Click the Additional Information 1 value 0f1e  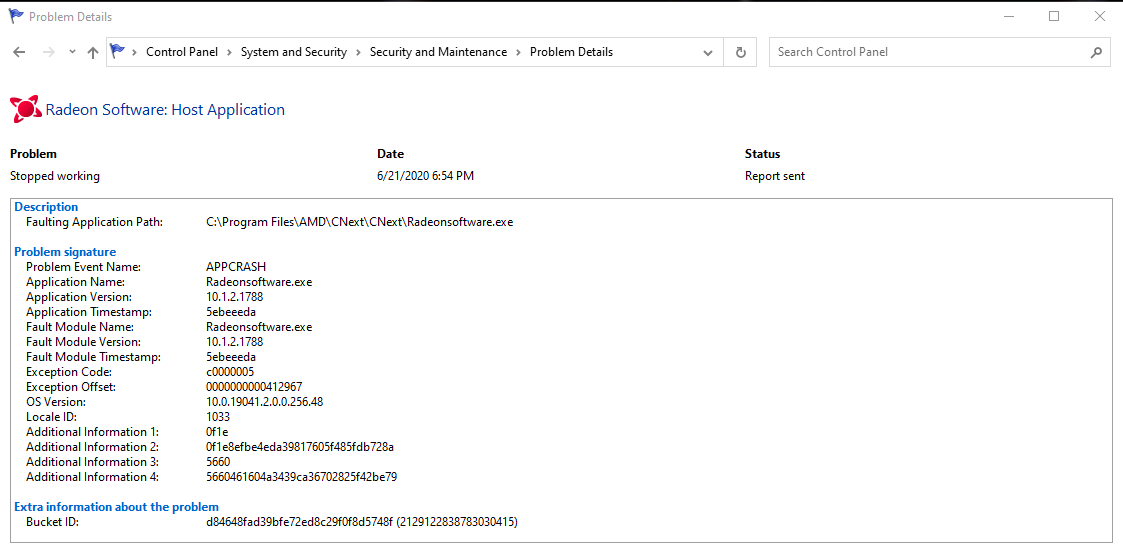[217, 432]
